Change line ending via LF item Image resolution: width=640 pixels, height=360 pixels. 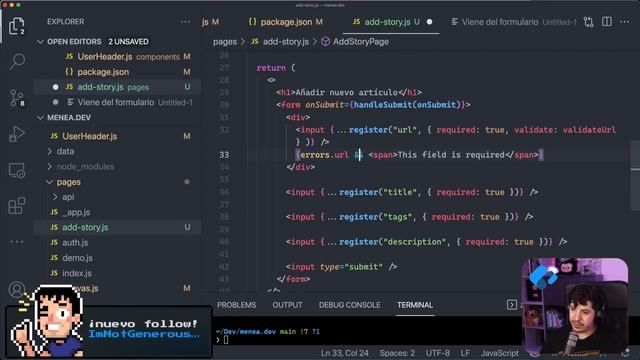point(465,353)
